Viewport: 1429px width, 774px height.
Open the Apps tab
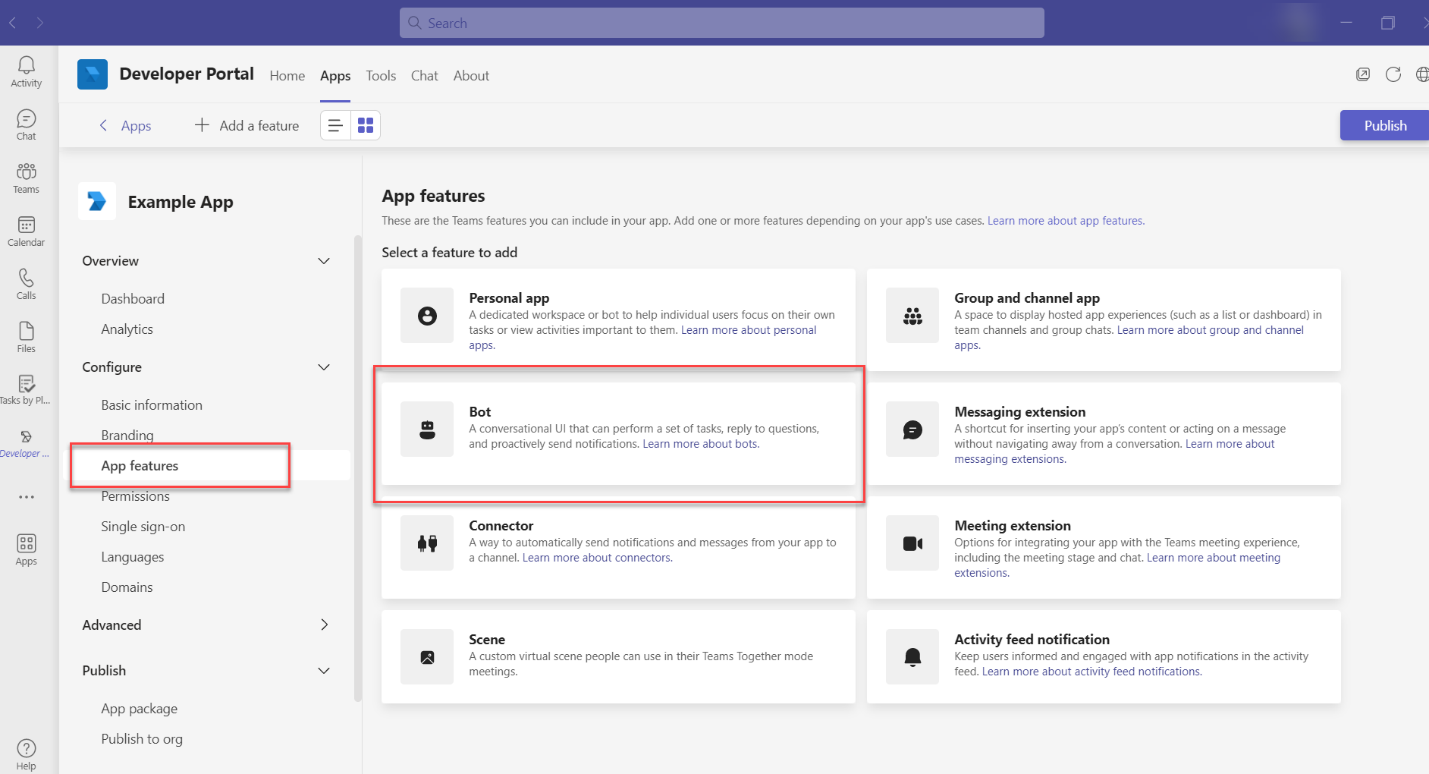[x=335, y=76]
